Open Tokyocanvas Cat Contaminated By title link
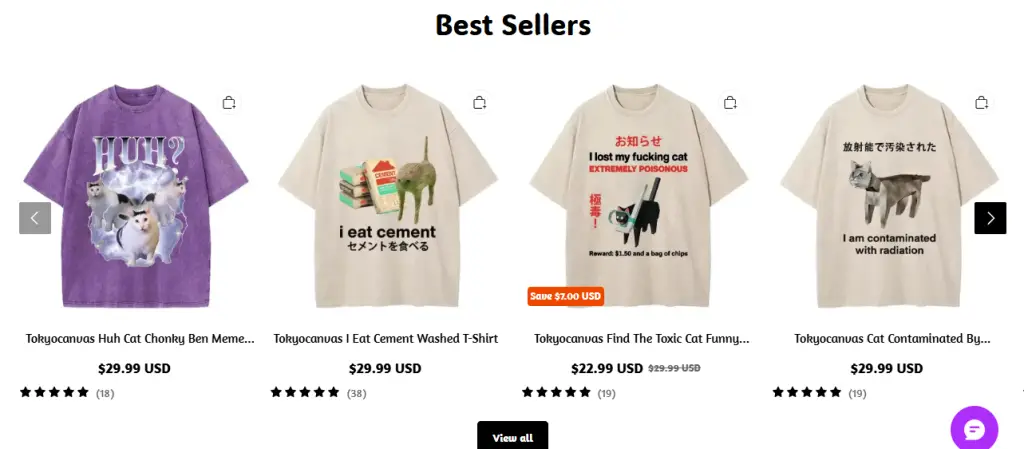The image size is (1024, 449). [892, 339]
